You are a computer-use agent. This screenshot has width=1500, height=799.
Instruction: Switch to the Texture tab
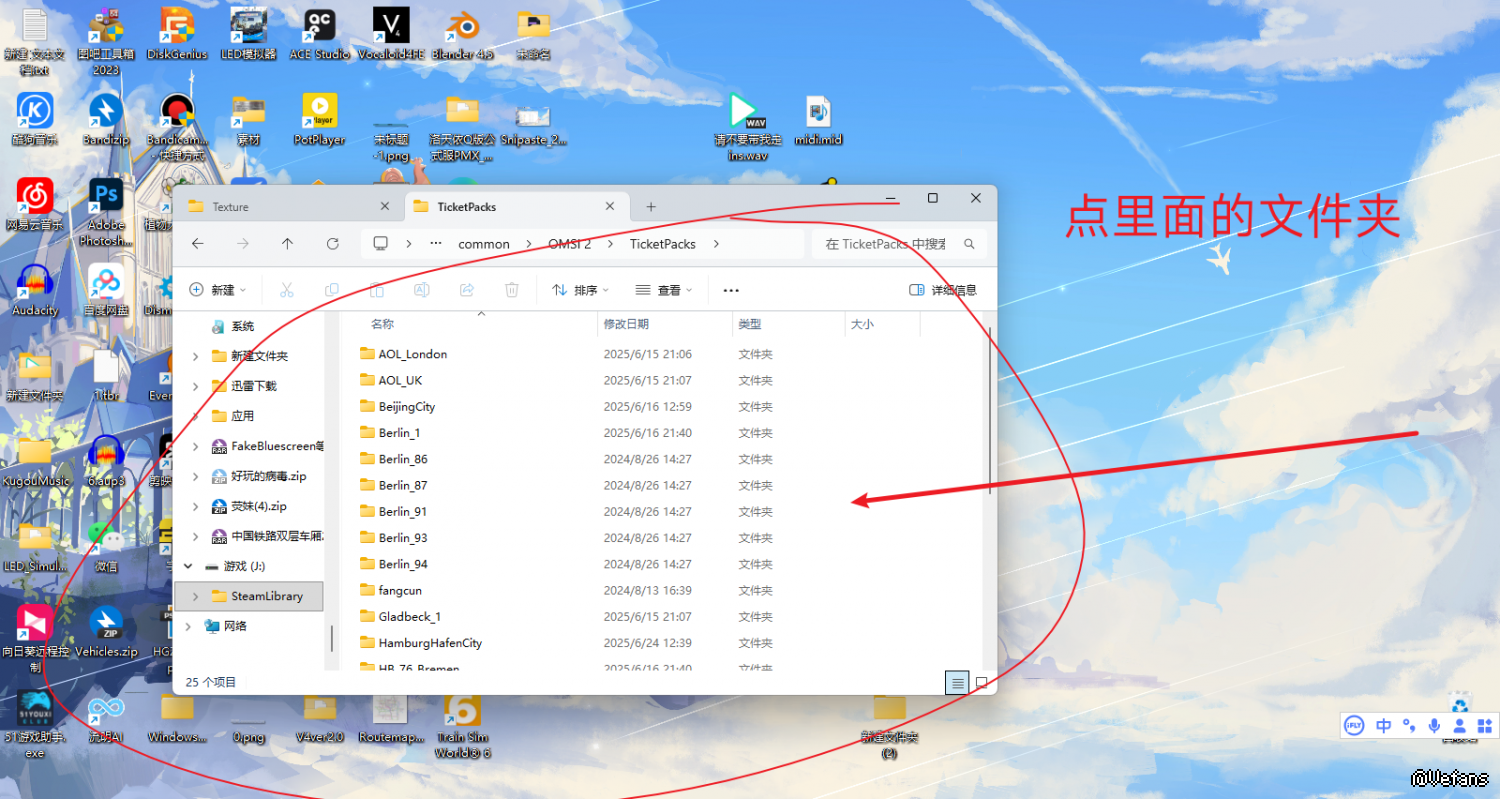coord(289,207)
